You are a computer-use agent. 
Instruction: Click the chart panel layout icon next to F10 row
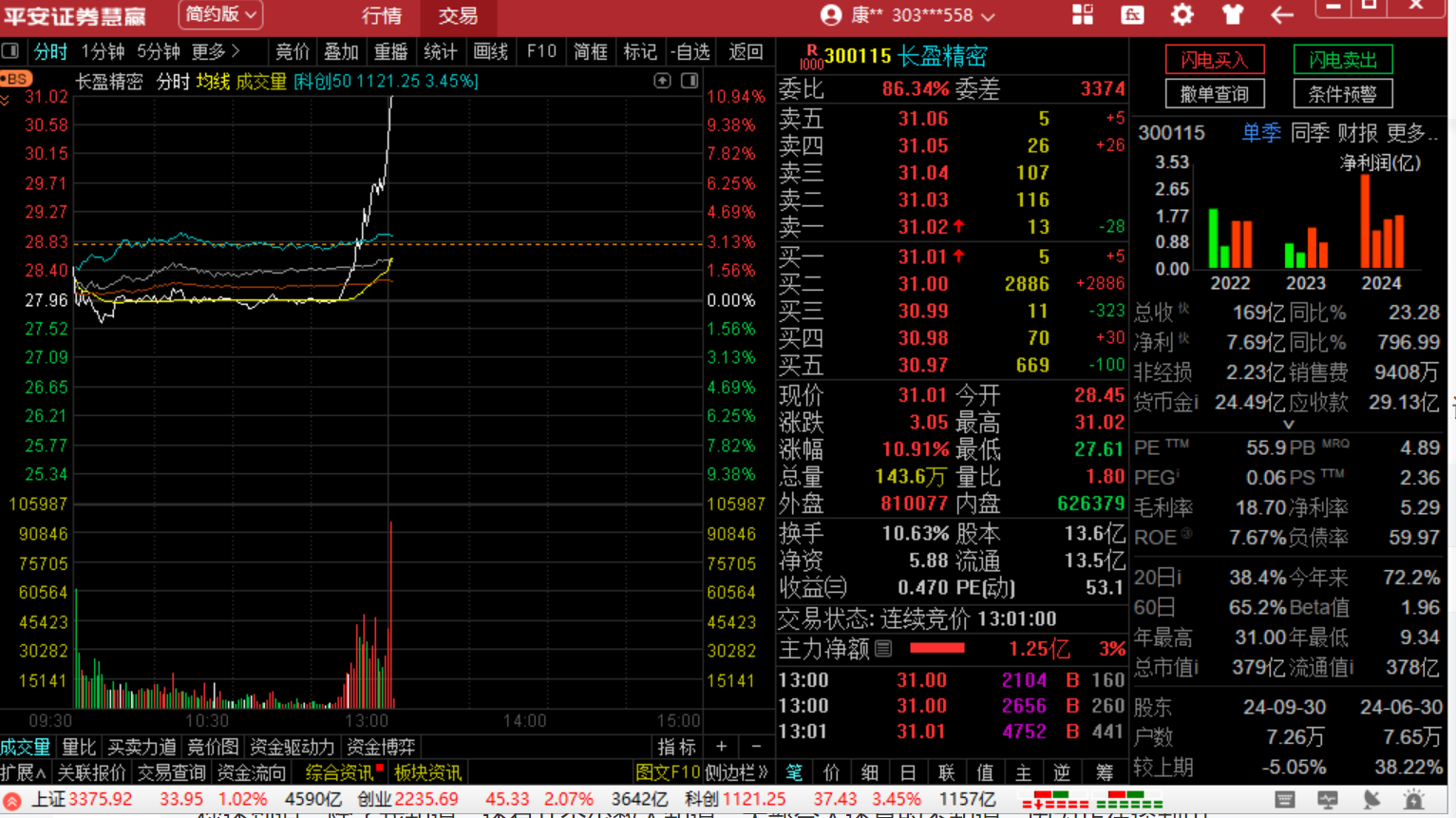9,51
